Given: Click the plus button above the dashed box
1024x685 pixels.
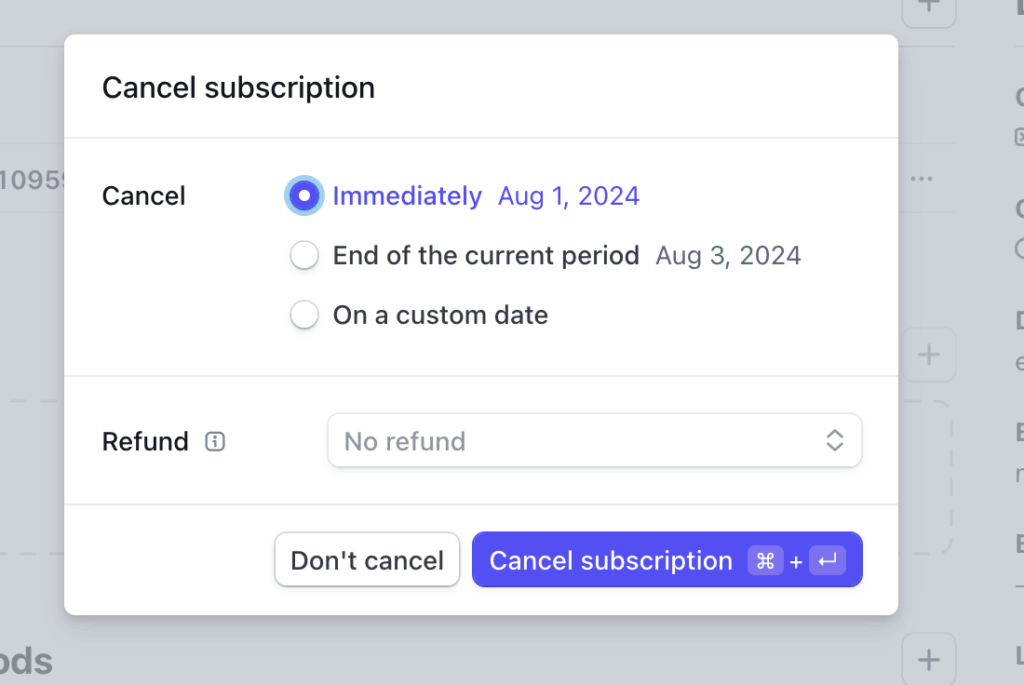Looking at the screenshot, I should pos(929,354).
